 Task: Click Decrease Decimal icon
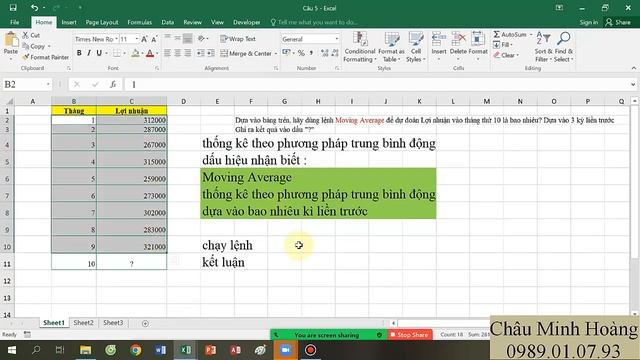335,53
